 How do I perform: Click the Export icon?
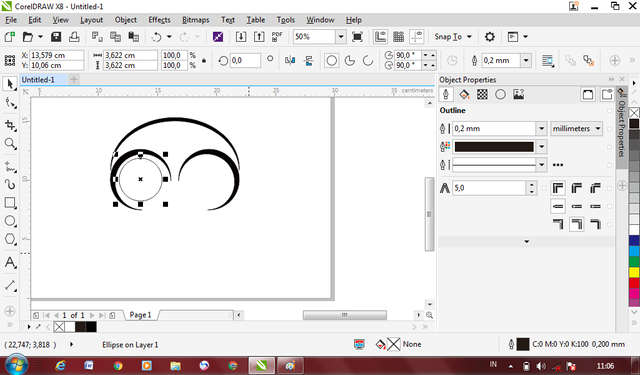tap(259, 37)
